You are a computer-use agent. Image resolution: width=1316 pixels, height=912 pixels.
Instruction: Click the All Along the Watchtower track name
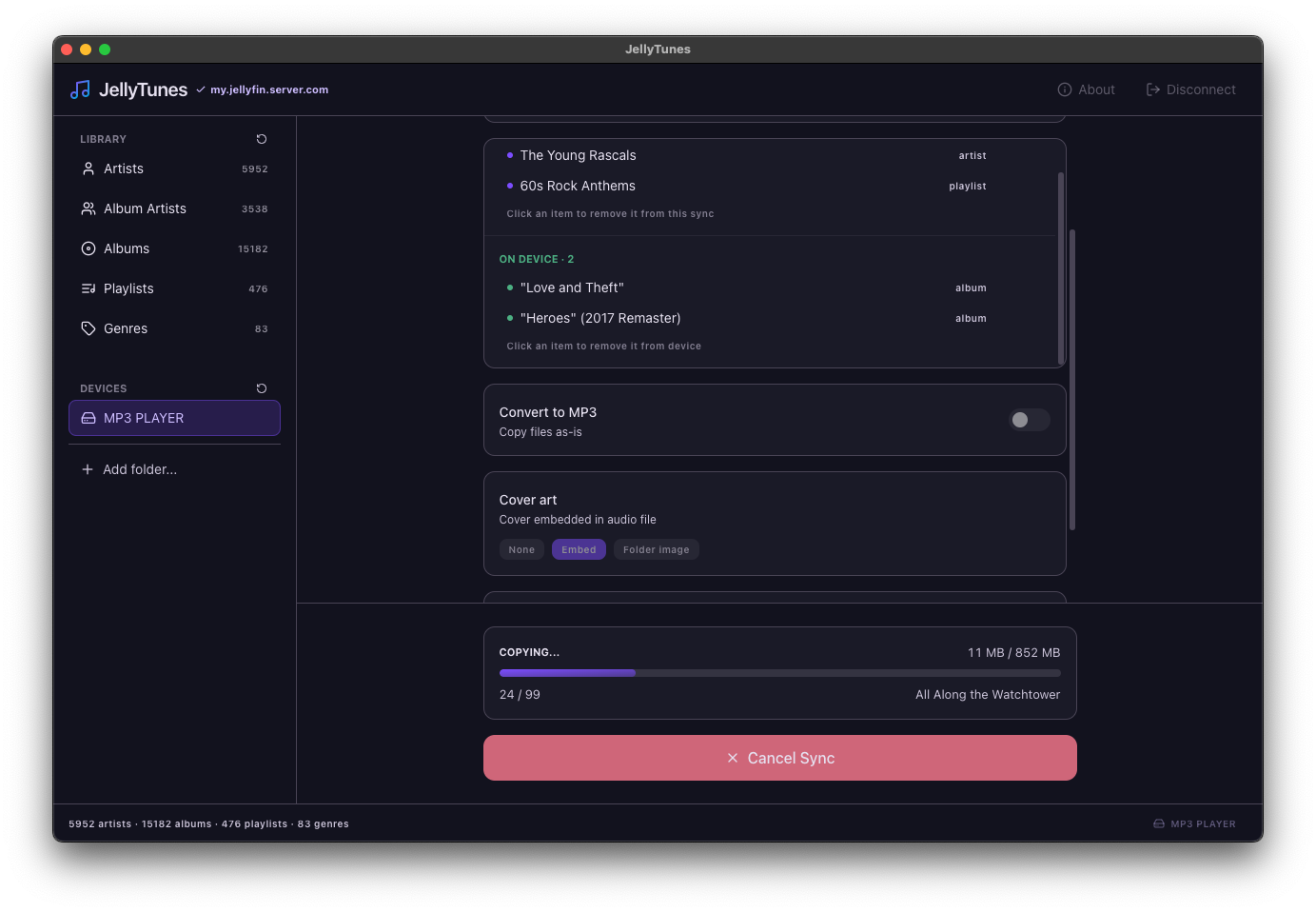pos(988,695)
